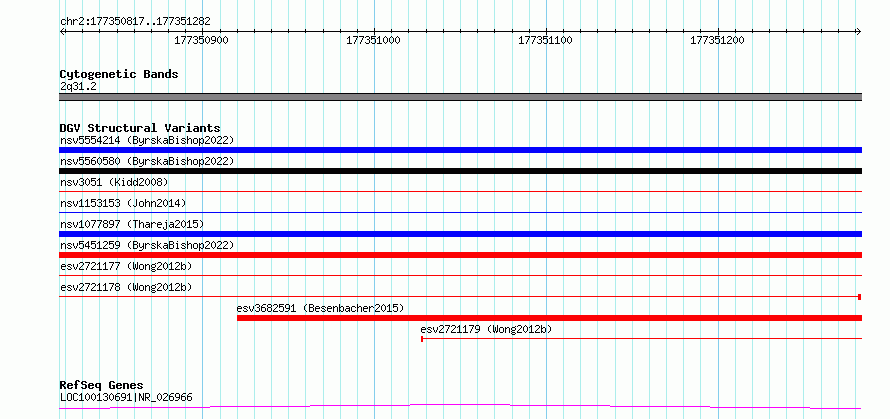Click the right arrow end of ruler
This screenshot has height=419, width=890.
[859, 31]
